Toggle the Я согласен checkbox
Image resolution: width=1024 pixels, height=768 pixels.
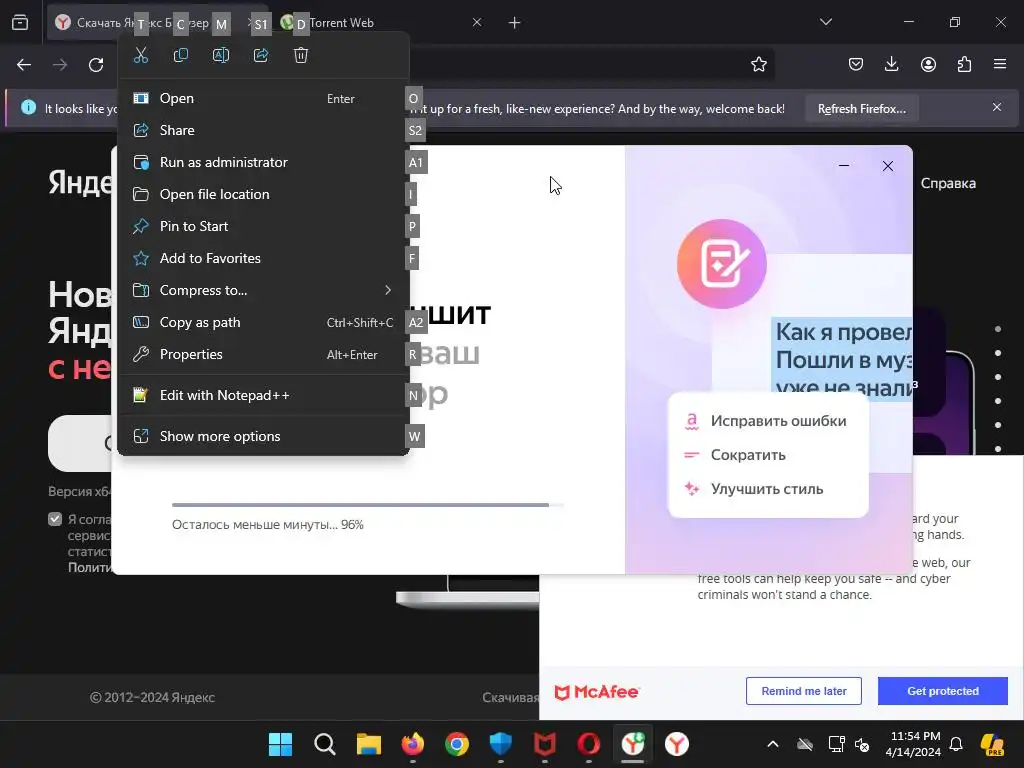[x=55, y=519]
